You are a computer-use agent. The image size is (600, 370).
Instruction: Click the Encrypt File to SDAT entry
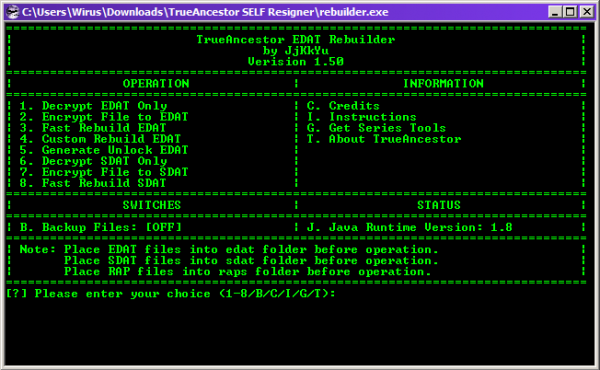point(104,172)
